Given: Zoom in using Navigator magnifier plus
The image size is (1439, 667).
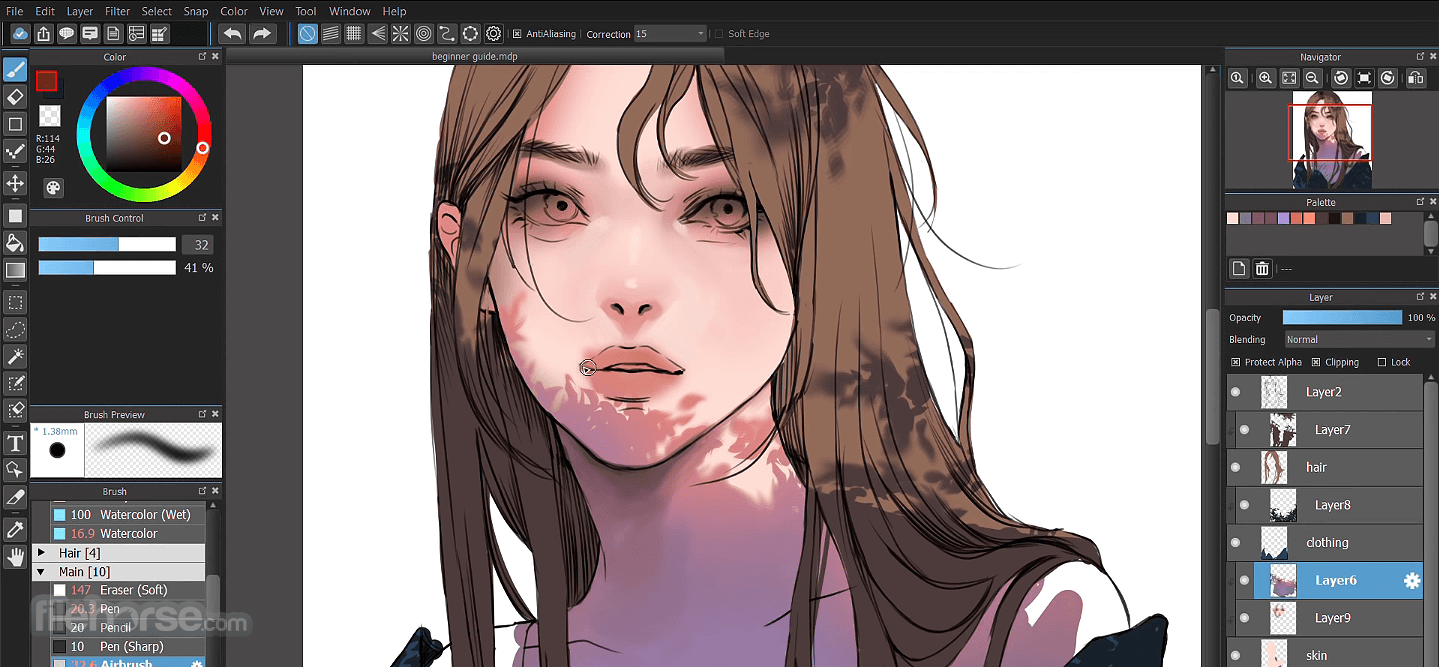Looking at the screenshot, I should [1265, 78].
